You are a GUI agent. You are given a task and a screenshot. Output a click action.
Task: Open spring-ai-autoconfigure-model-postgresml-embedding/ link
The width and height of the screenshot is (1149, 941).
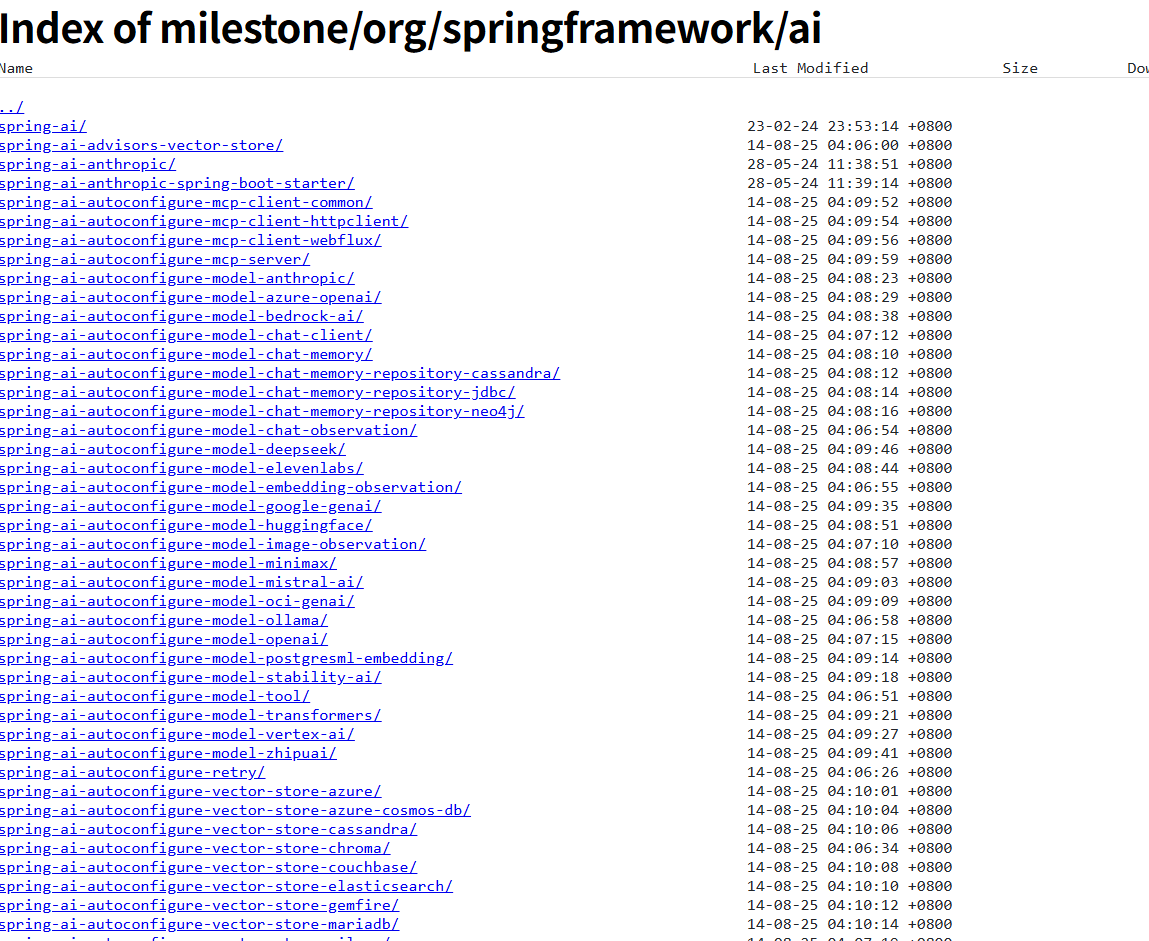(x=226, y=660)
